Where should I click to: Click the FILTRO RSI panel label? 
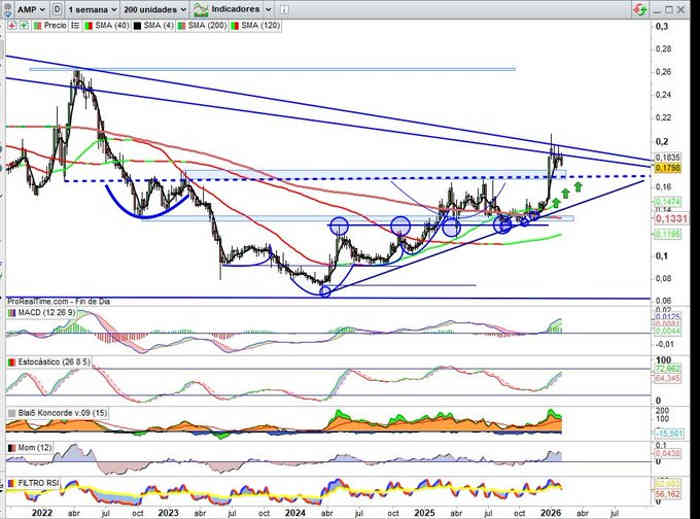[x=40, y=482]
